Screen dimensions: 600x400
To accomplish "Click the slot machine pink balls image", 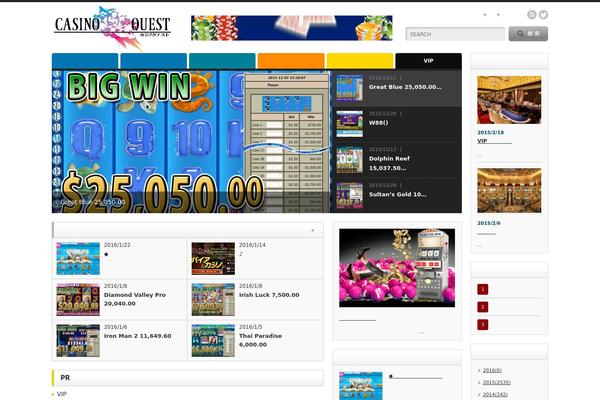I will point(397,268).
